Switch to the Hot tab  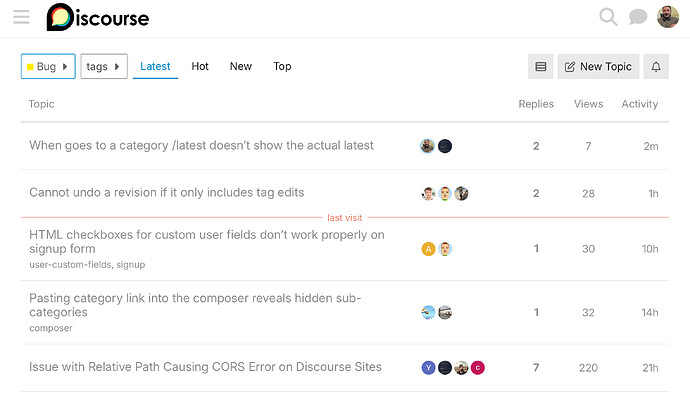pos(200,66)
